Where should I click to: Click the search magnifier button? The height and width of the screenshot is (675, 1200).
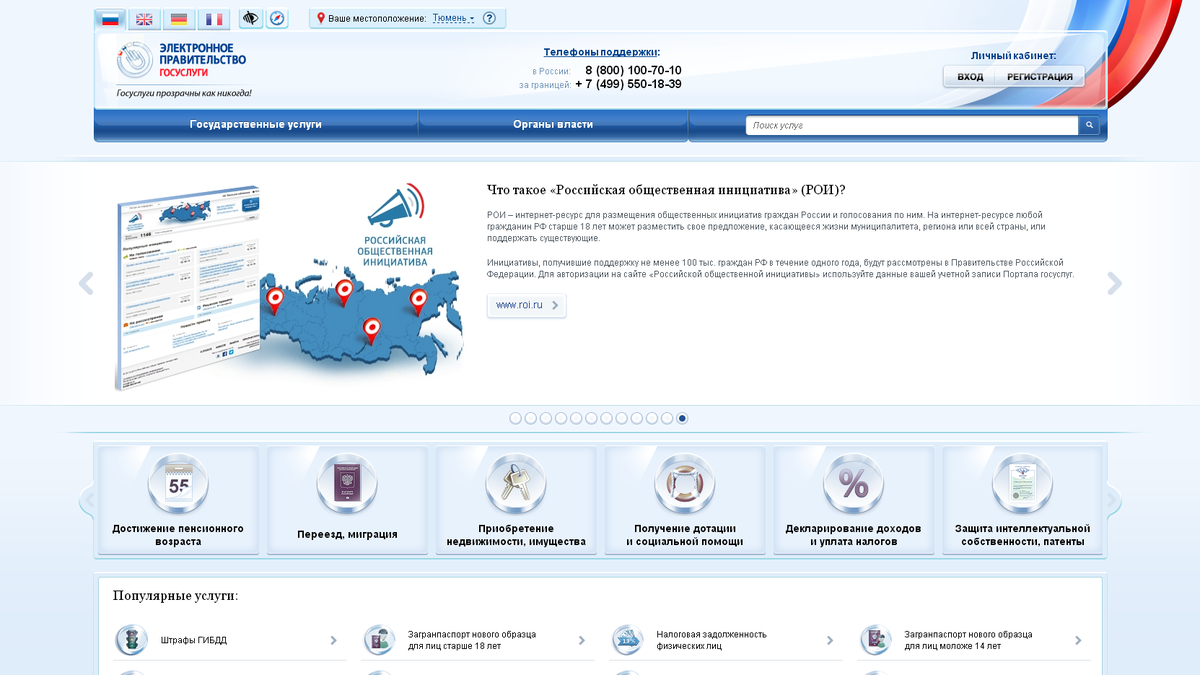(1090, 126)
